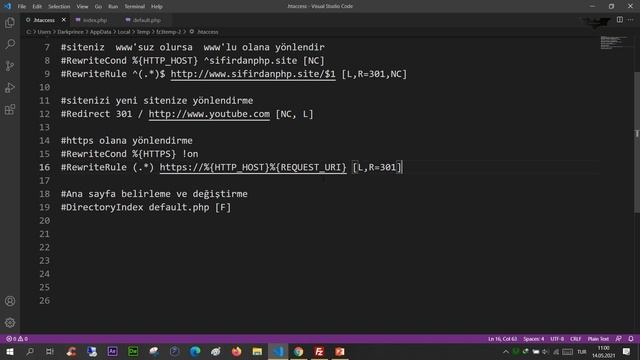Change the UTF-8 encoding setting
The height and width of the screenshot is (360, 640).
(x=557, y=339)
